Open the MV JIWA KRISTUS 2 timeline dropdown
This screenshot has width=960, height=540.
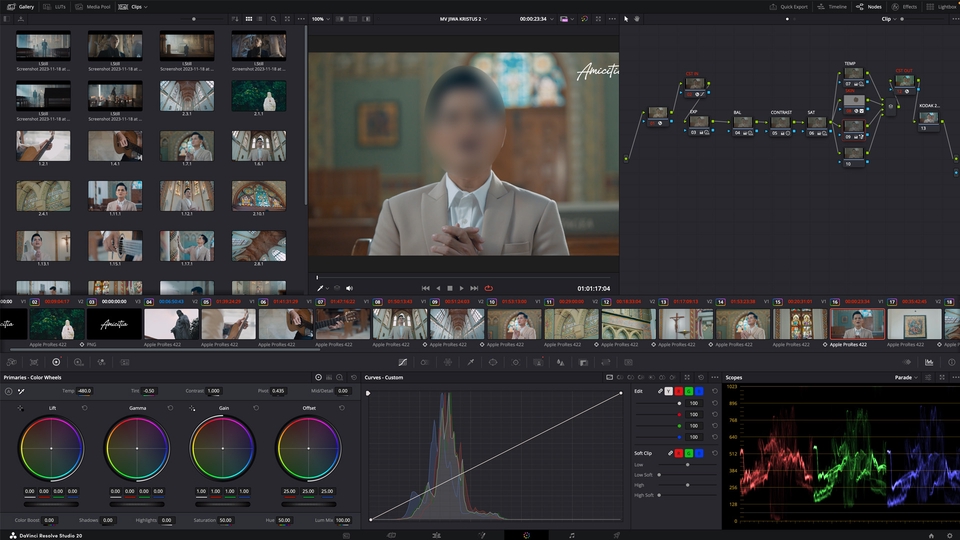(463, 19)
